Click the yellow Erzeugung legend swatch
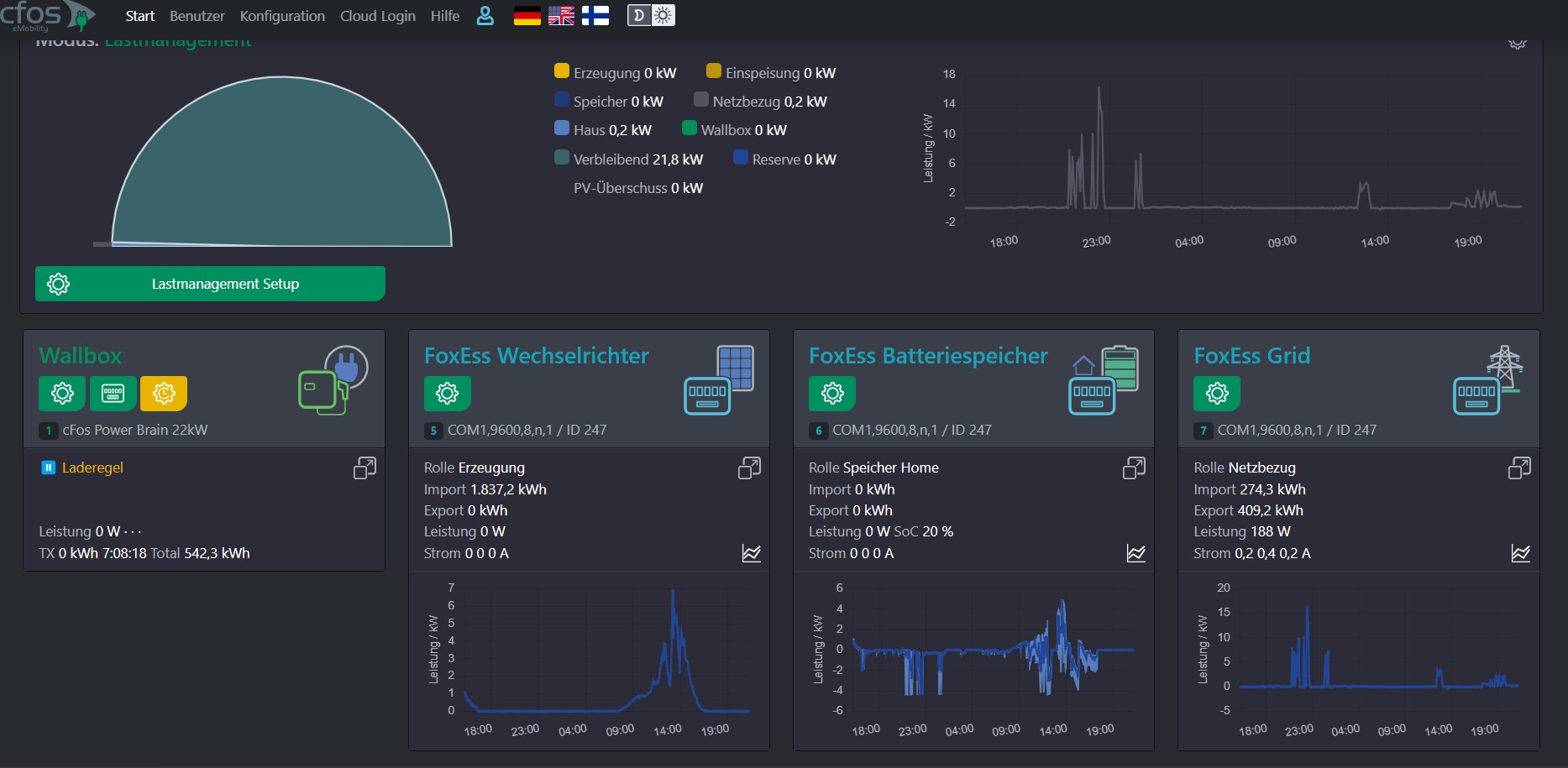Screen dimensions: 1568x768 [562, 71]
